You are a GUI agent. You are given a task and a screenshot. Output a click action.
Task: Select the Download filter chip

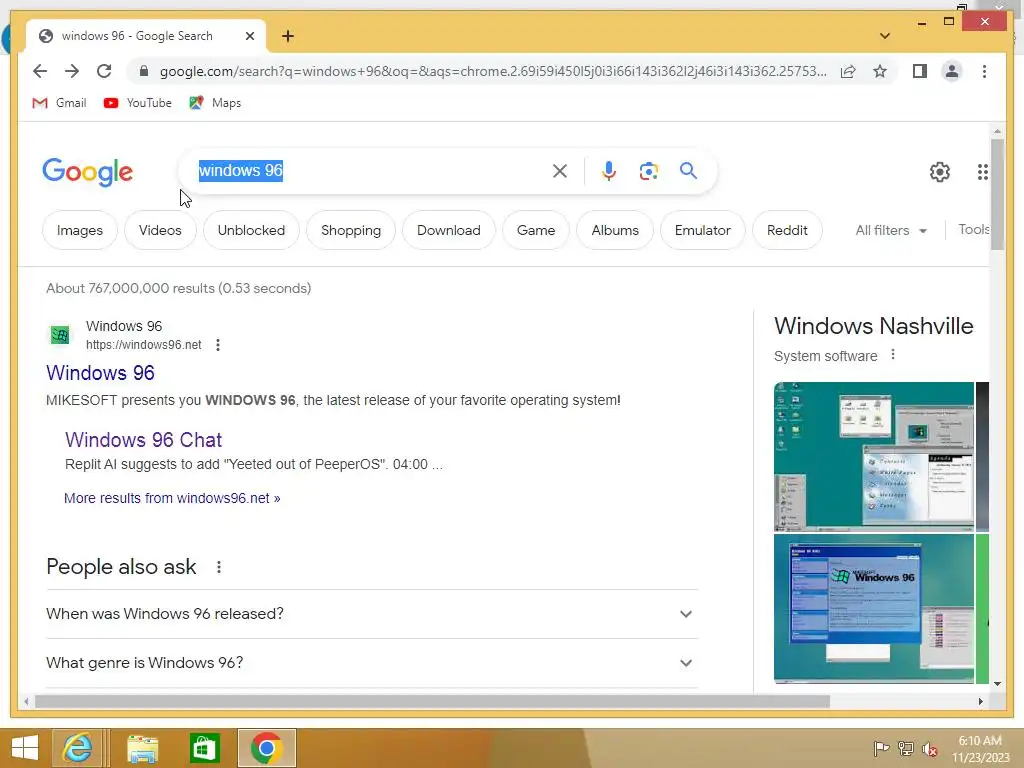(x=449, y=230)
